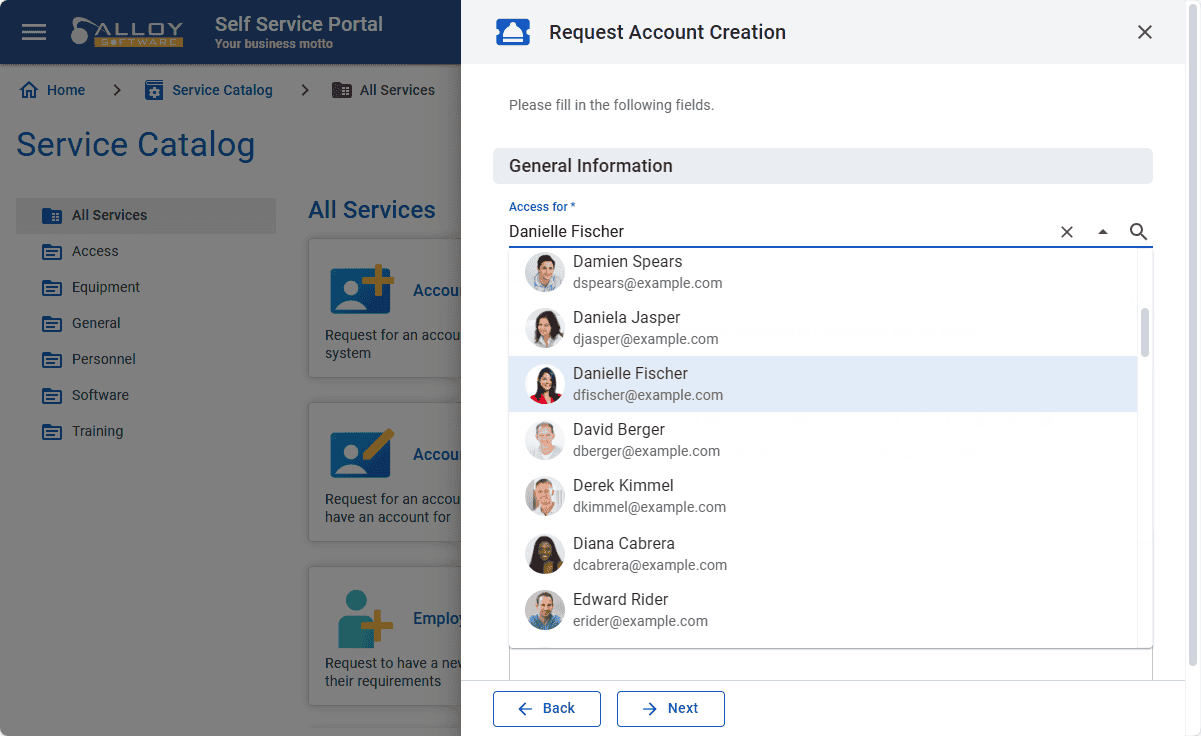Clear the Access for field value
The width and height of the screenshot is (1201, 736).
(1067, 232)
